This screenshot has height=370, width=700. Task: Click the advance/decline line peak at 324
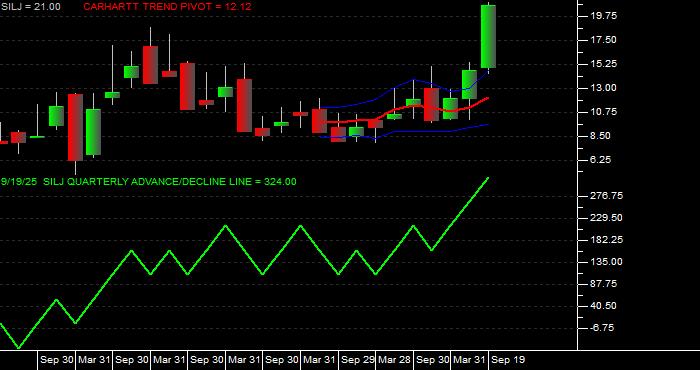(488, 178)
